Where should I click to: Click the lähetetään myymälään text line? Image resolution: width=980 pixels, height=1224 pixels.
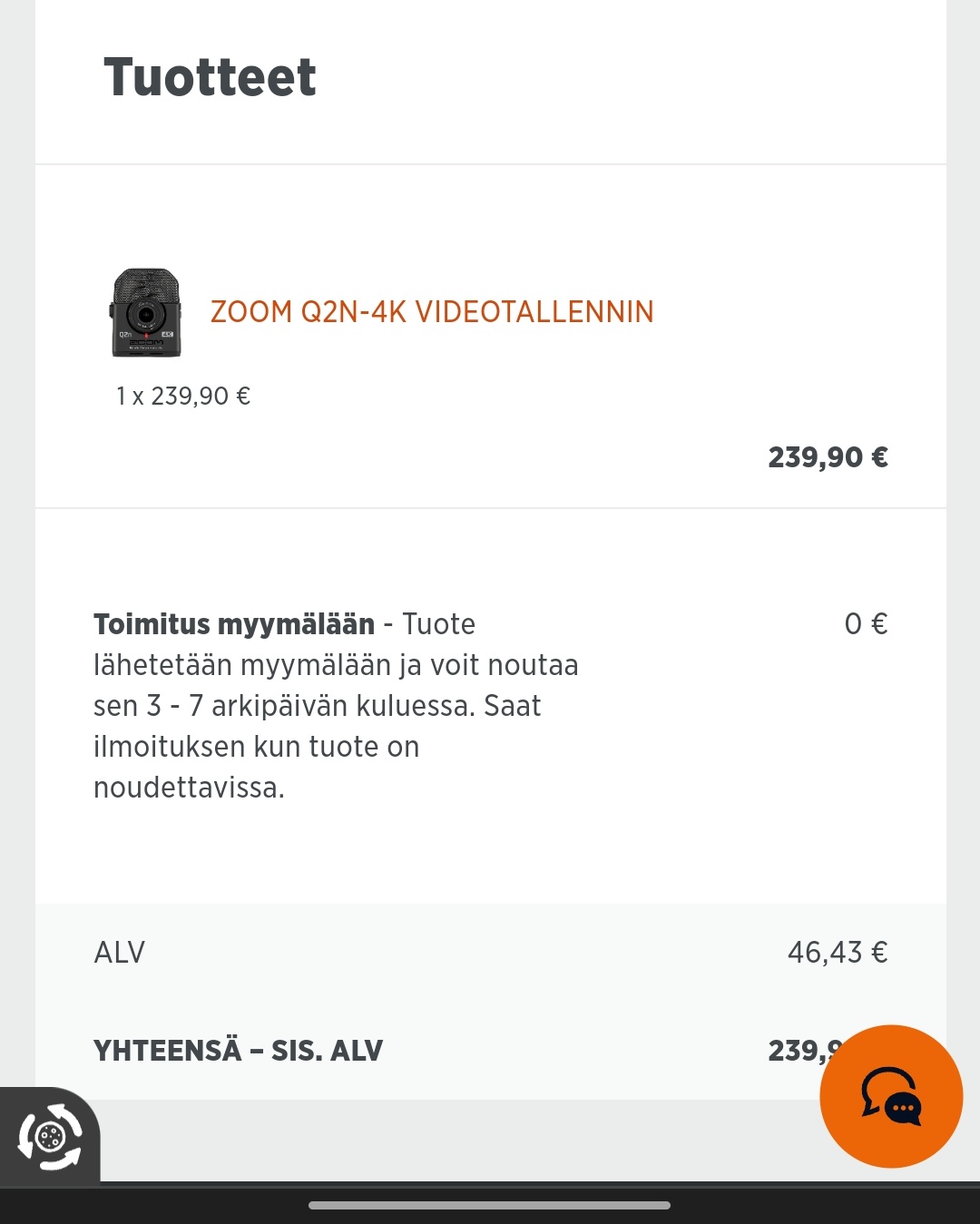click(336, 665)
